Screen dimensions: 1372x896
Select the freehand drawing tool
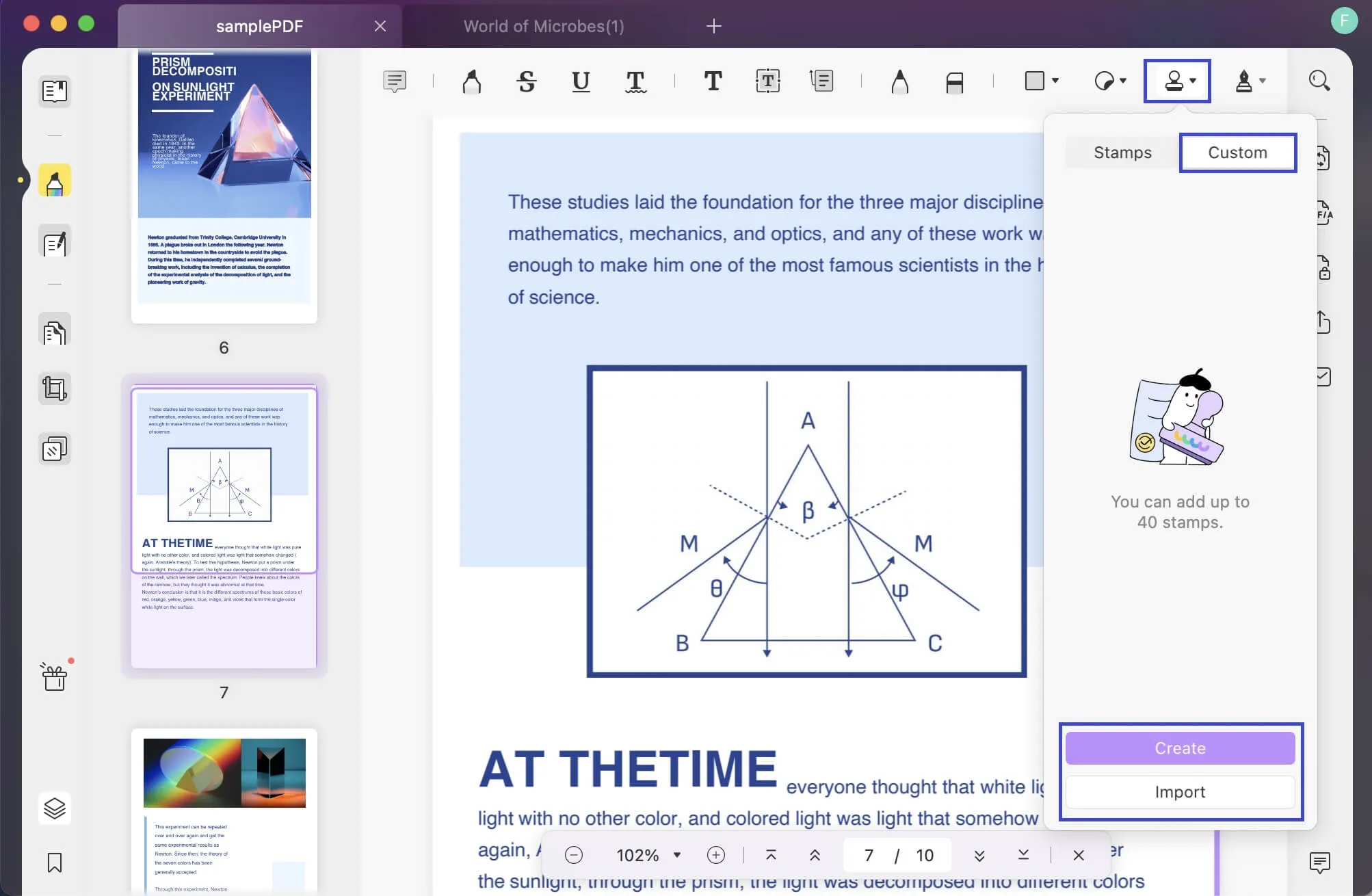tap(900, 80)
